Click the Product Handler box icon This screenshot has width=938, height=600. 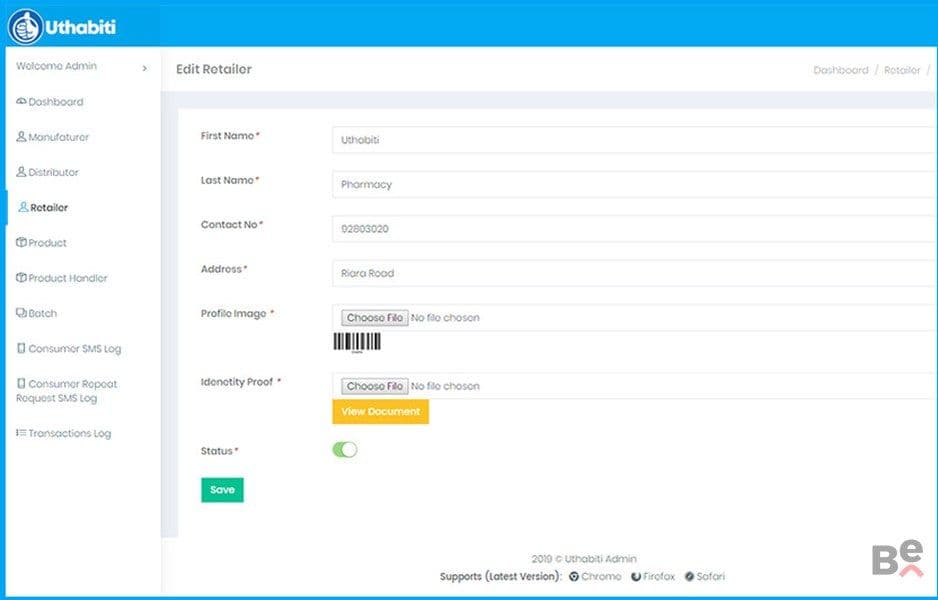(21, 278)
